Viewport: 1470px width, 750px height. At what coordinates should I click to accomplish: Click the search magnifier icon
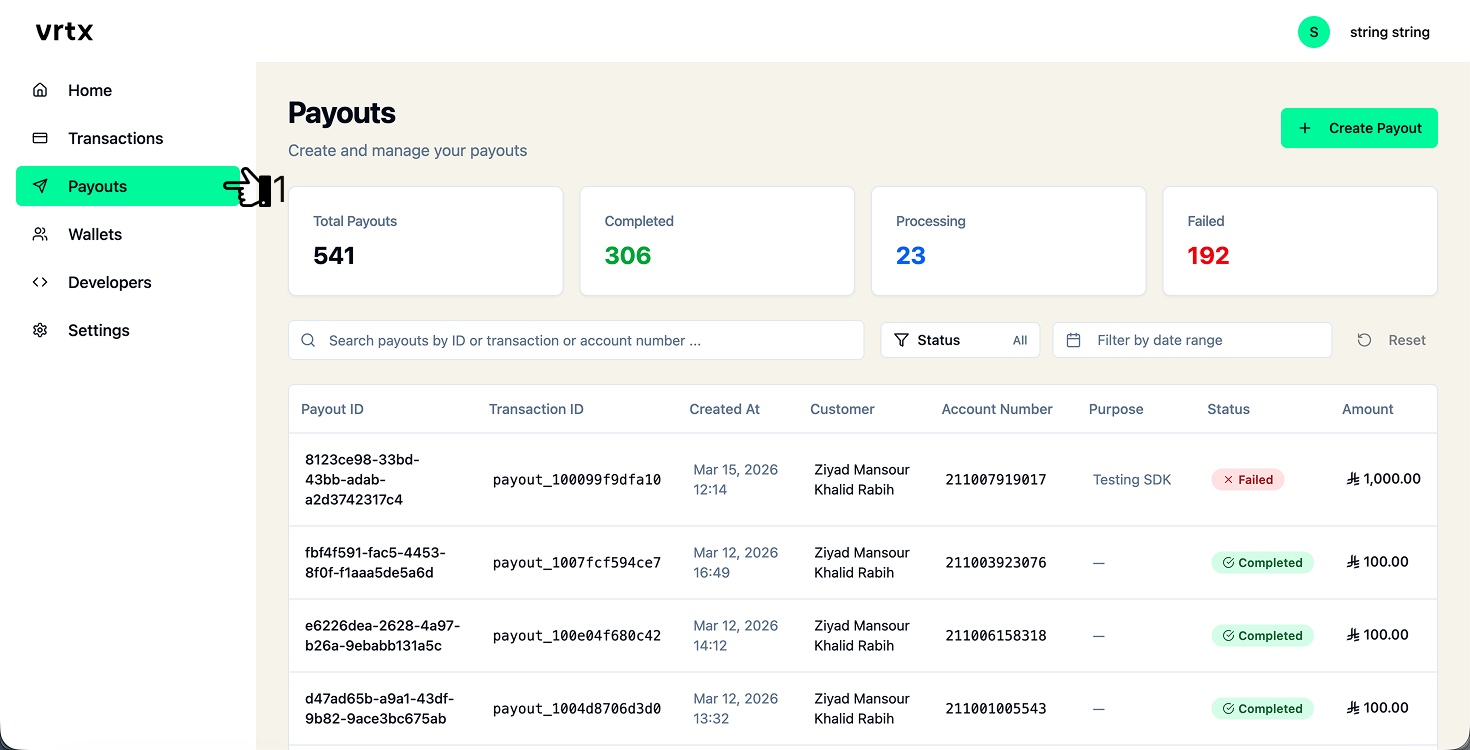(x=308, y=340)
